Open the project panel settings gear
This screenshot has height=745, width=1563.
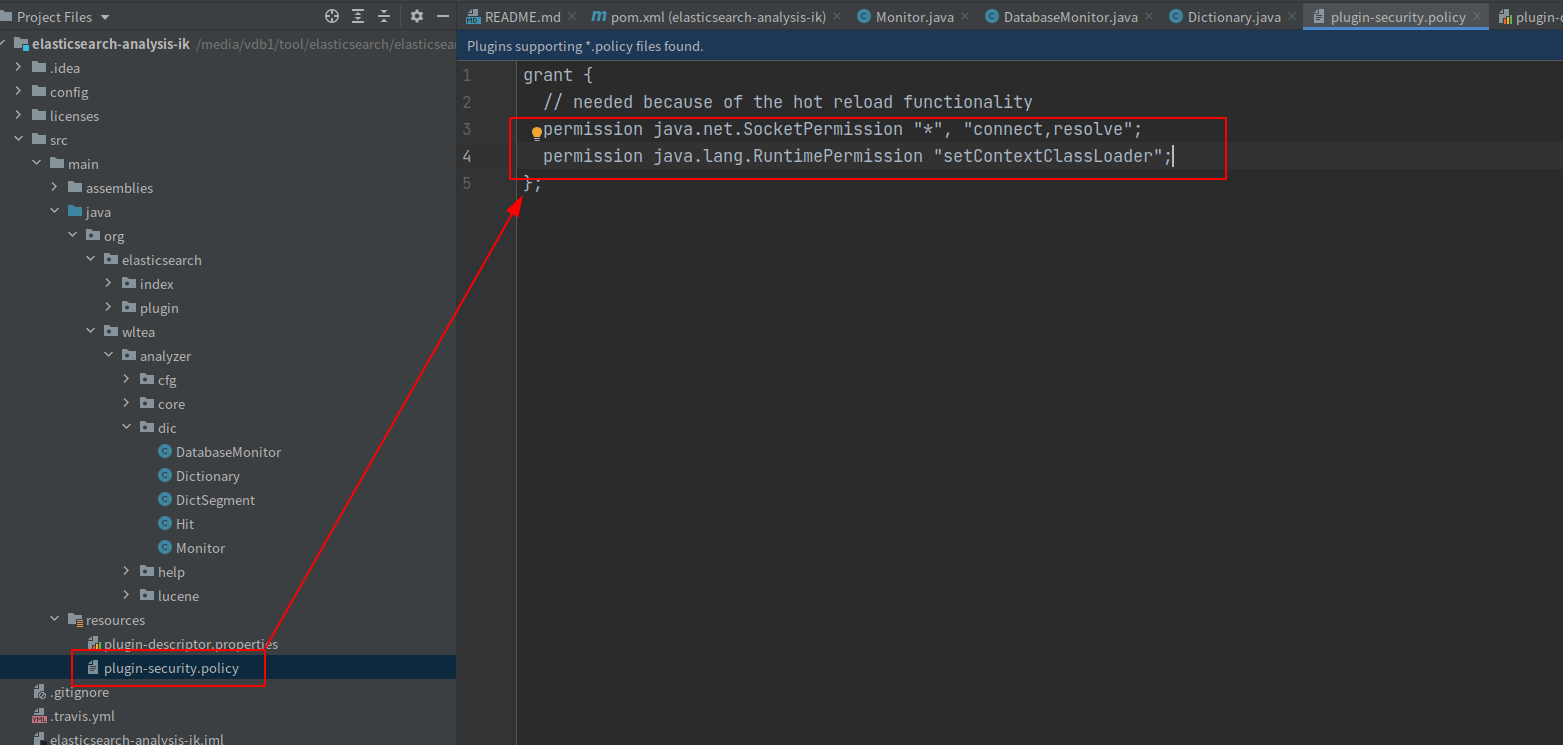point(417,16)
